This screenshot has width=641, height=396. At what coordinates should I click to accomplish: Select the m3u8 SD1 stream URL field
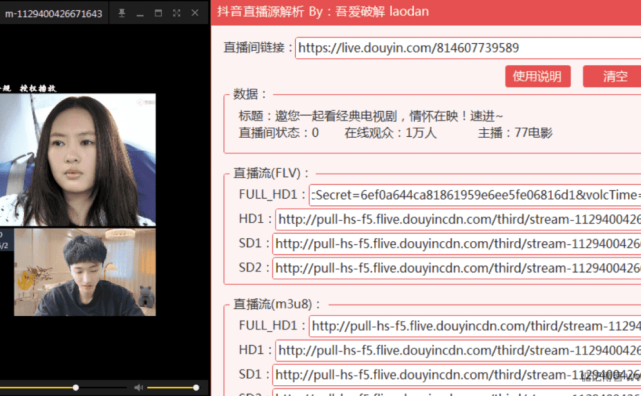click(x=457, y=375)
